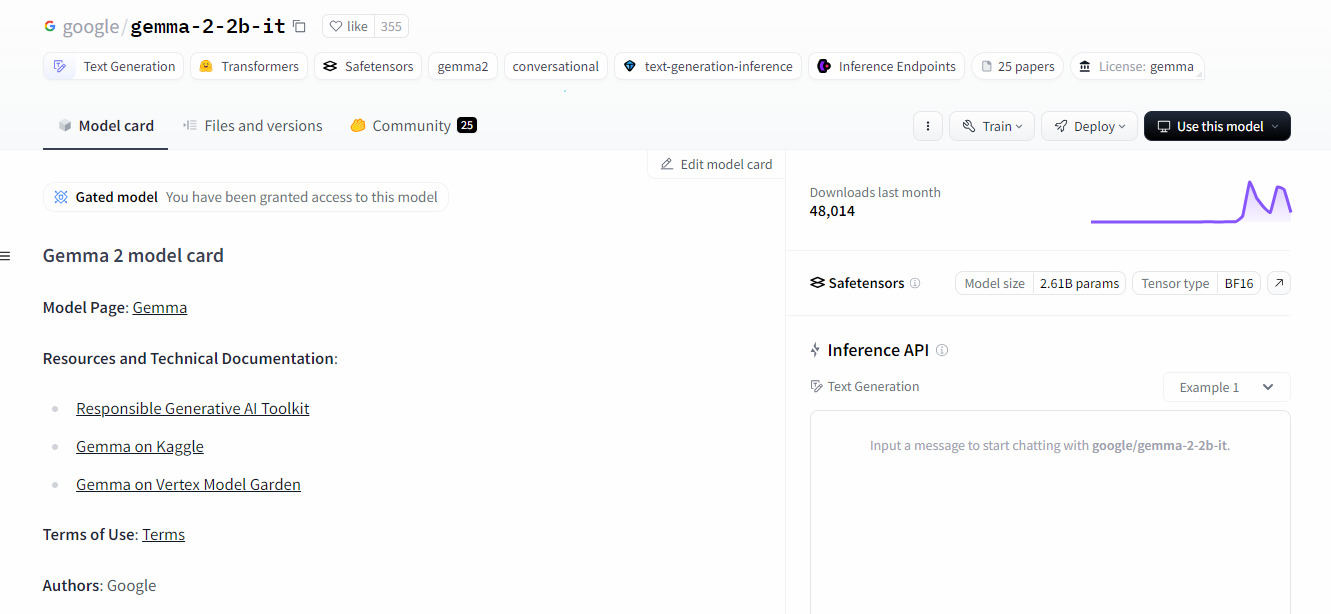Screen dimensions: 1331x614
Task: Open the three-dot more options menu
Action: [x=928, y=126]
